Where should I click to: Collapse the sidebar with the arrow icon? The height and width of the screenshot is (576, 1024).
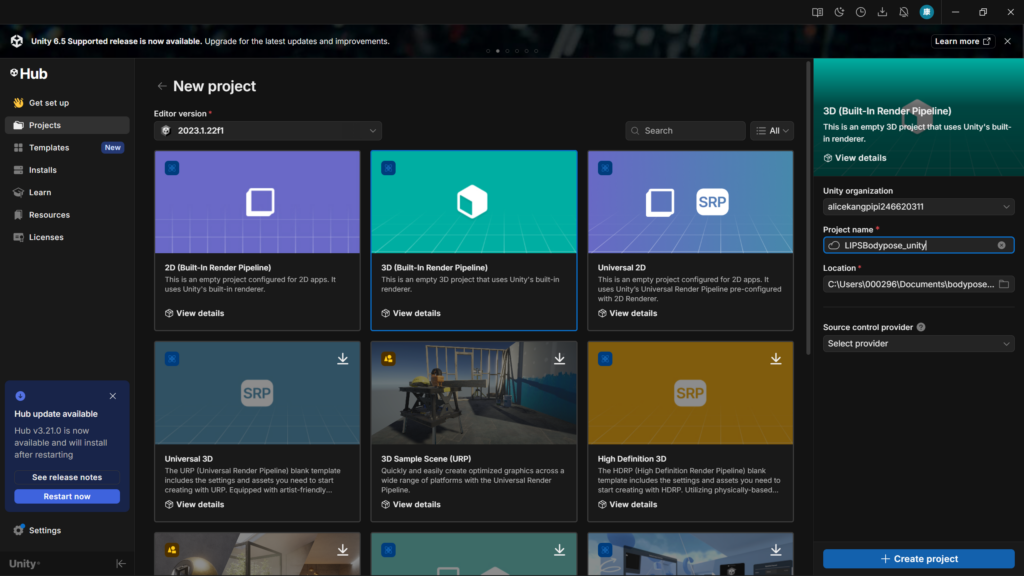121,564
